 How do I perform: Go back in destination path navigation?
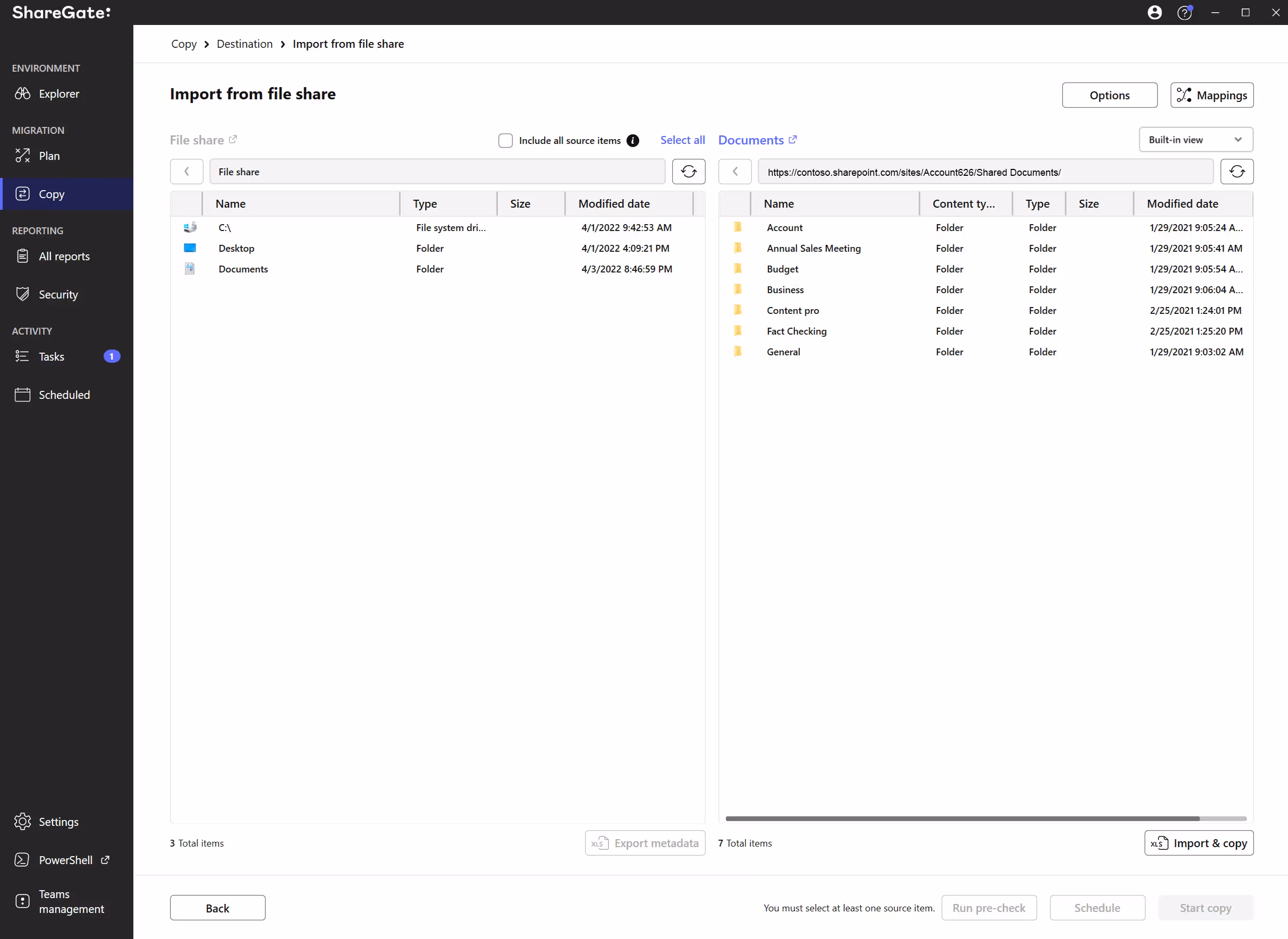click(735, 172)
